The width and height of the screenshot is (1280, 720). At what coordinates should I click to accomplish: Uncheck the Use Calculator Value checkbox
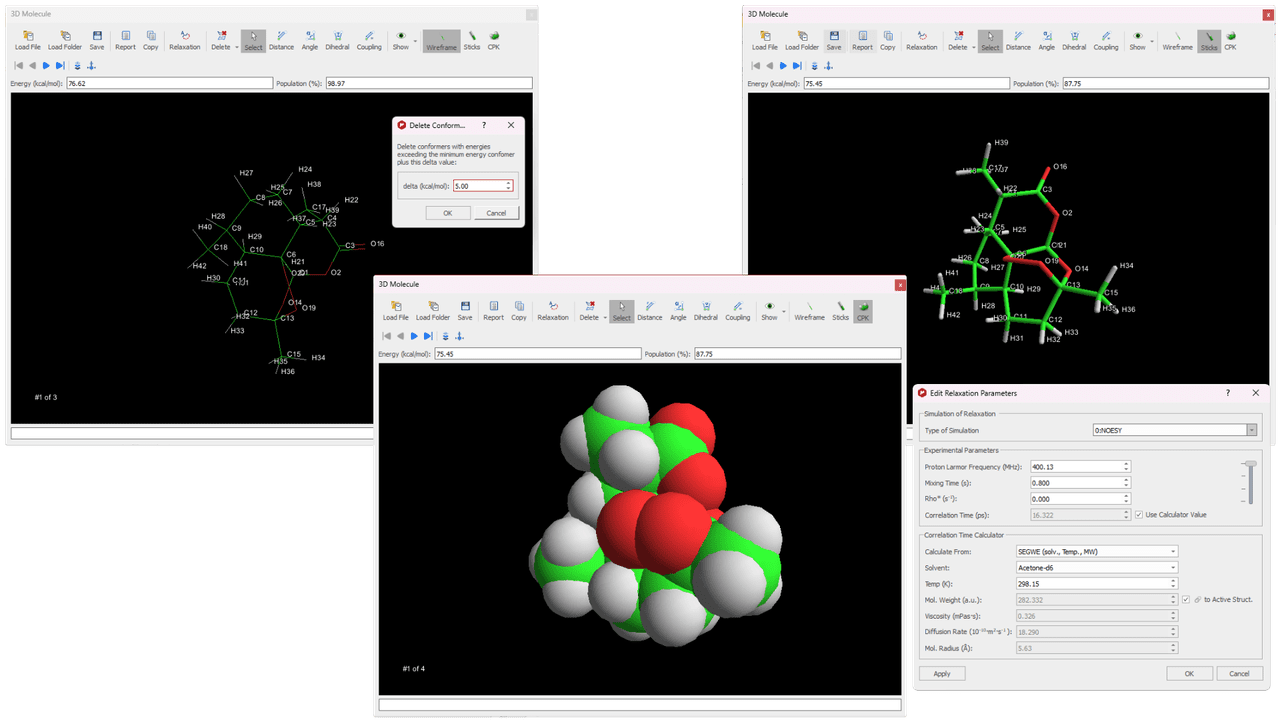[1139, 515]
